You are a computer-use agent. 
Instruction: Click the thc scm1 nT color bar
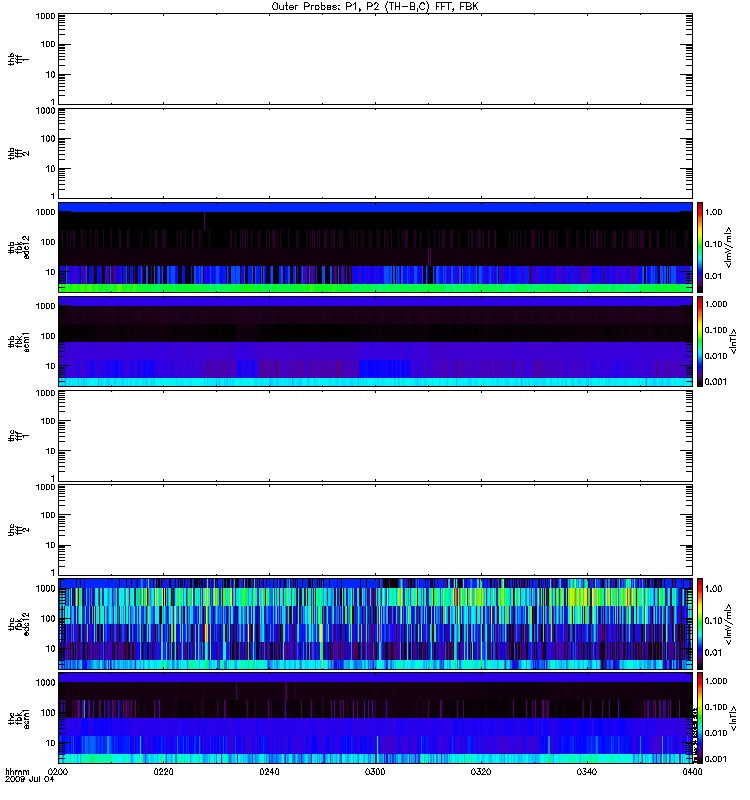coord(700,718)
